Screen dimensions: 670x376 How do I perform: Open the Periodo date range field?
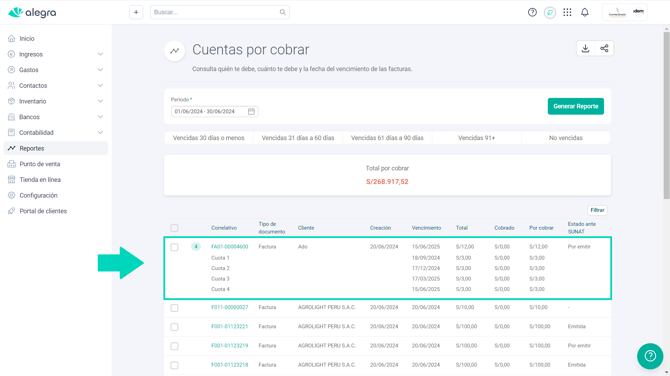coord(215,112)
